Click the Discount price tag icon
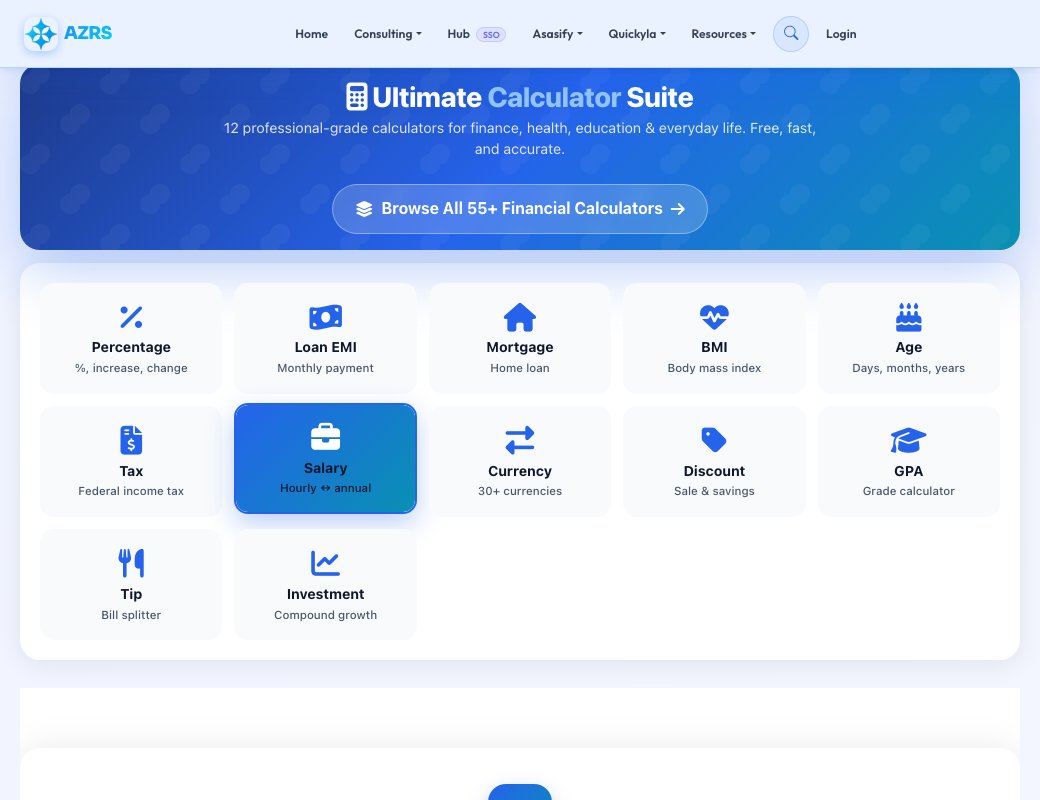The image size is (1040, 800). pos(714,440)
